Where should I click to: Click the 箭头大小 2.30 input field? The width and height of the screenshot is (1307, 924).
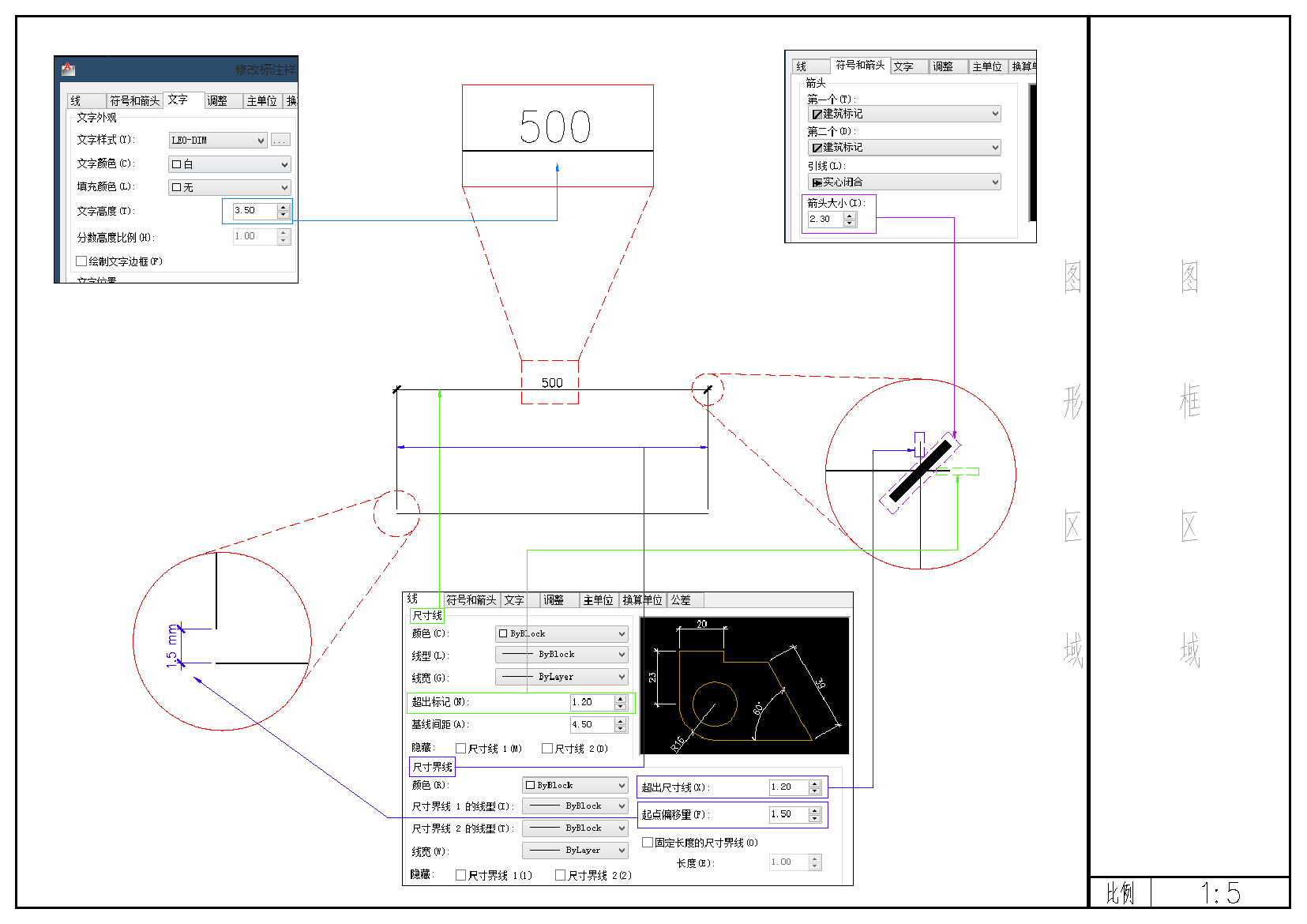824,220
